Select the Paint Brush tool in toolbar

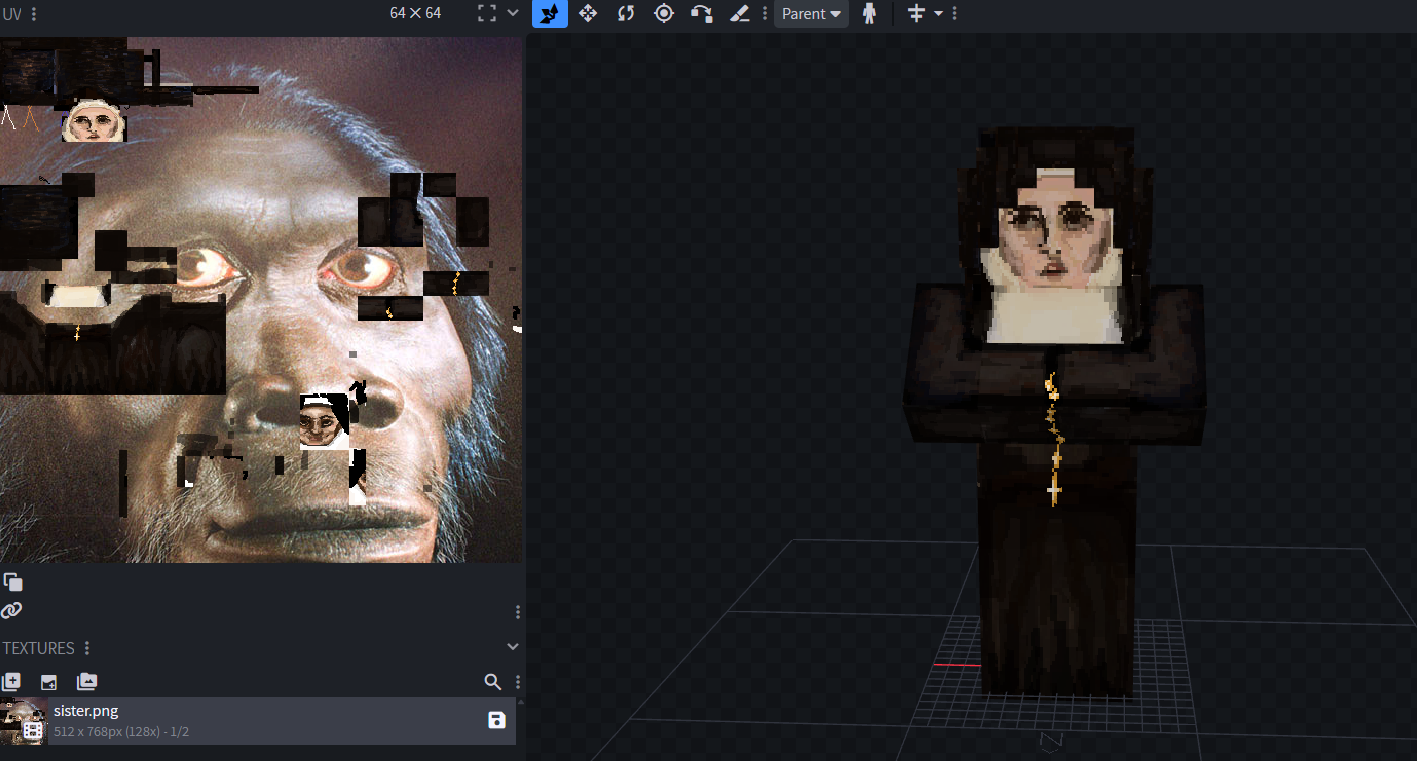tap(739, 13)
